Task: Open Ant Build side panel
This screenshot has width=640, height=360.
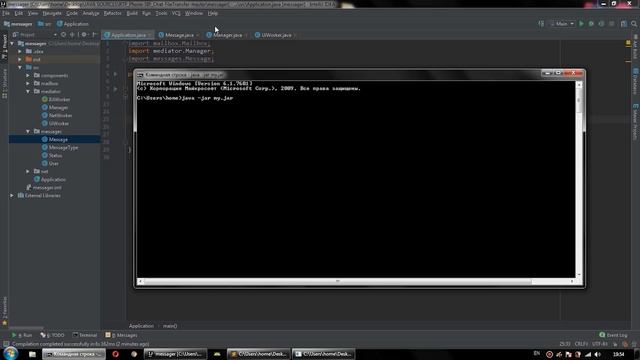Action: click(636, 47)
